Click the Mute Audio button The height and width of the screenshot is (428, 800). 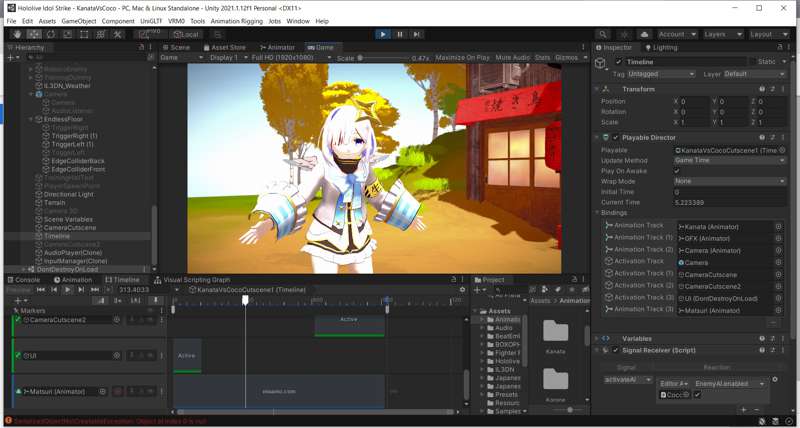(x=512, y=58)
